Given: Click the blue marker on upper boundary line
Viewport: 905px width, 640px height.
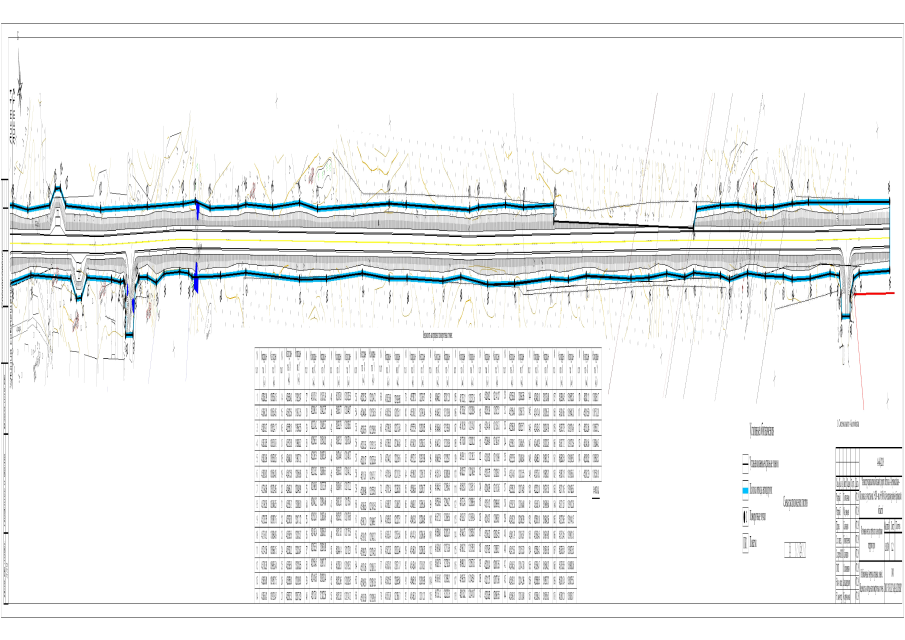Looking at the screenshot, I should pyautogui.click(x=198, y=211).
